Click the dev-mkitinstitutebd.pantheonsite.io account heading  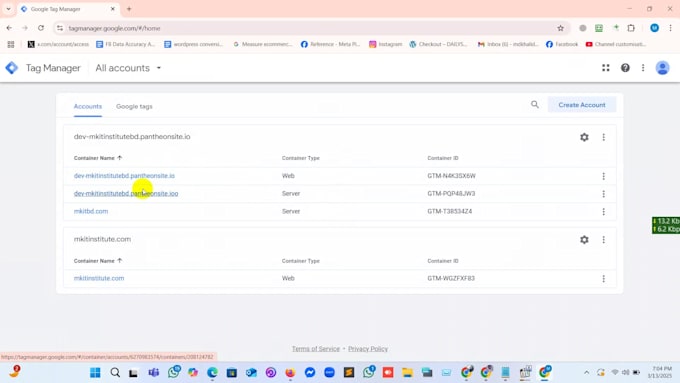coord(132,137)
